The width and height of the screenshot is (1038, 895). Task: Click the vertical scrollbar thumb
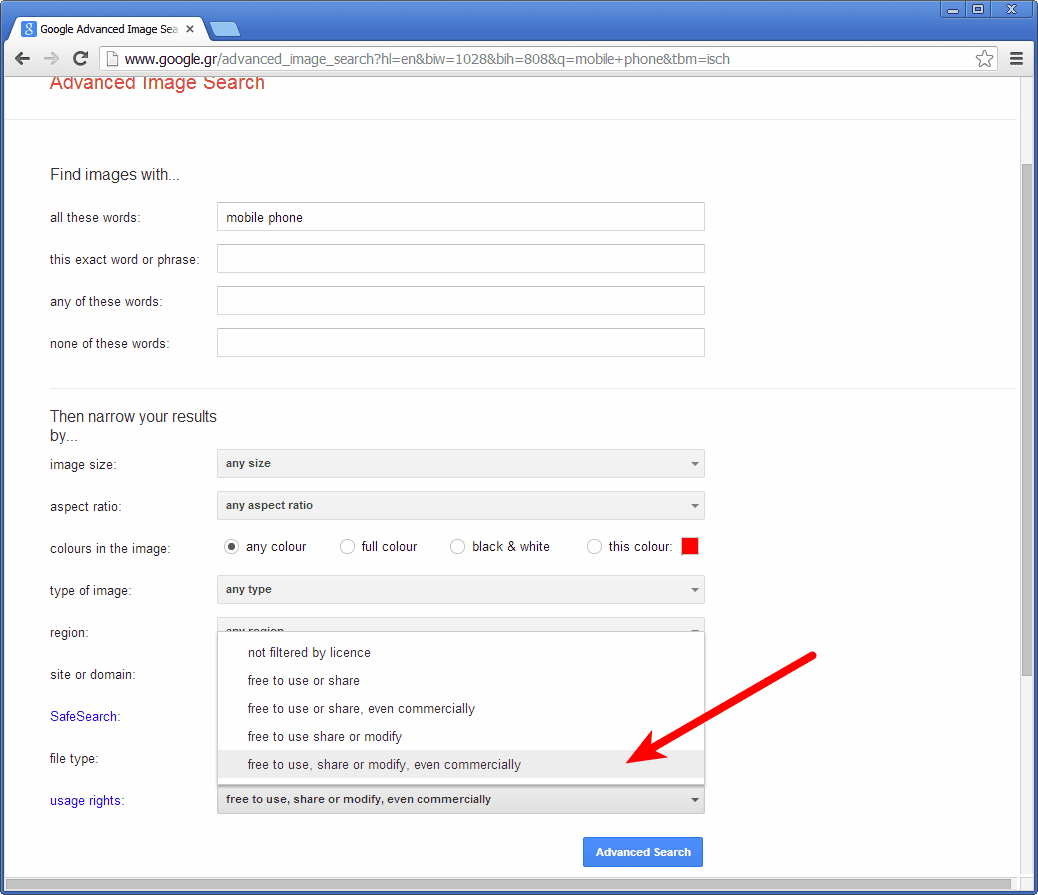point(1027,420)
